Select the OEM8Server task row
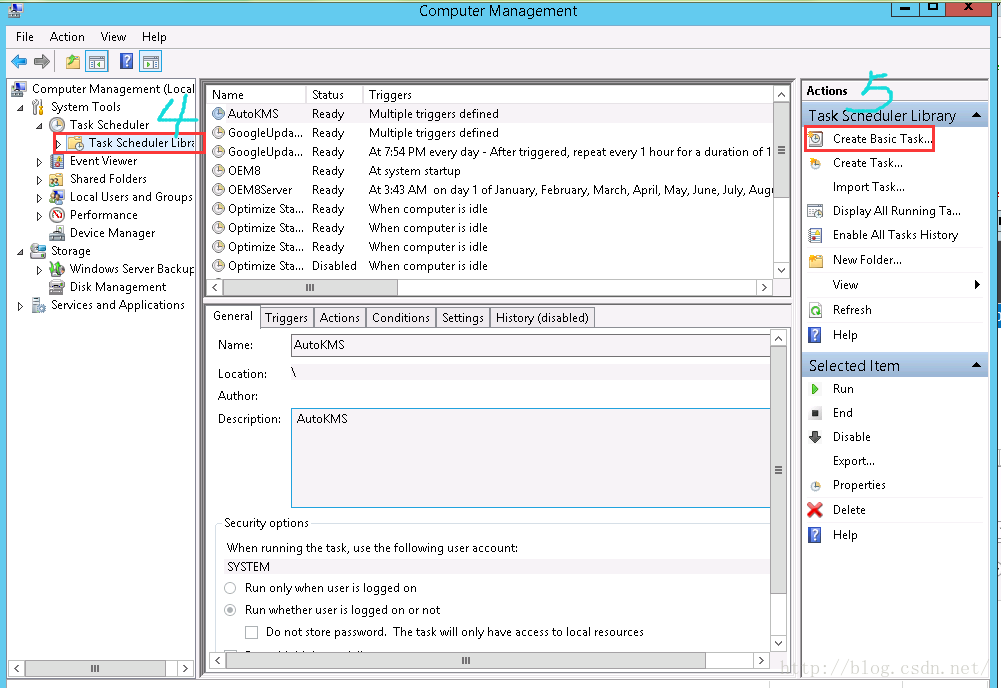Screen dimensions: 1001x688 (x=492, y=190)
